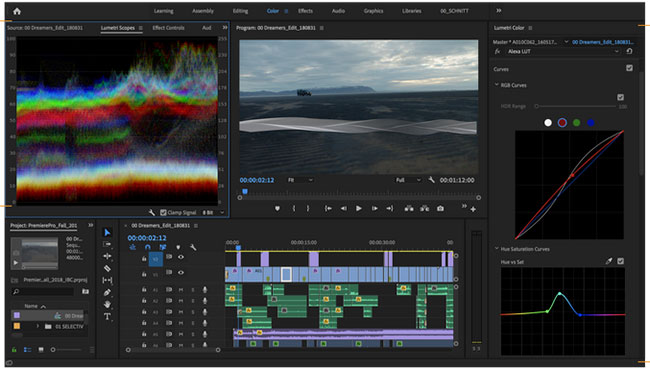
Task: Play the program monitor sequence
Action: (359, 208)
